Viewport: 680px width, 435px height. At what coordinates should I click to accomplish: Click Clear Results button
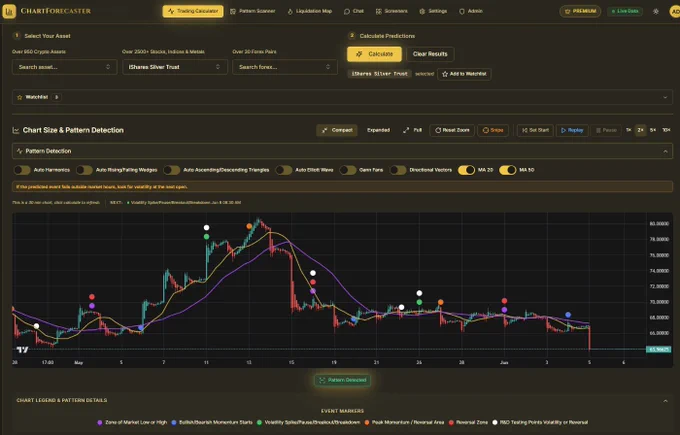pos(430,54)
